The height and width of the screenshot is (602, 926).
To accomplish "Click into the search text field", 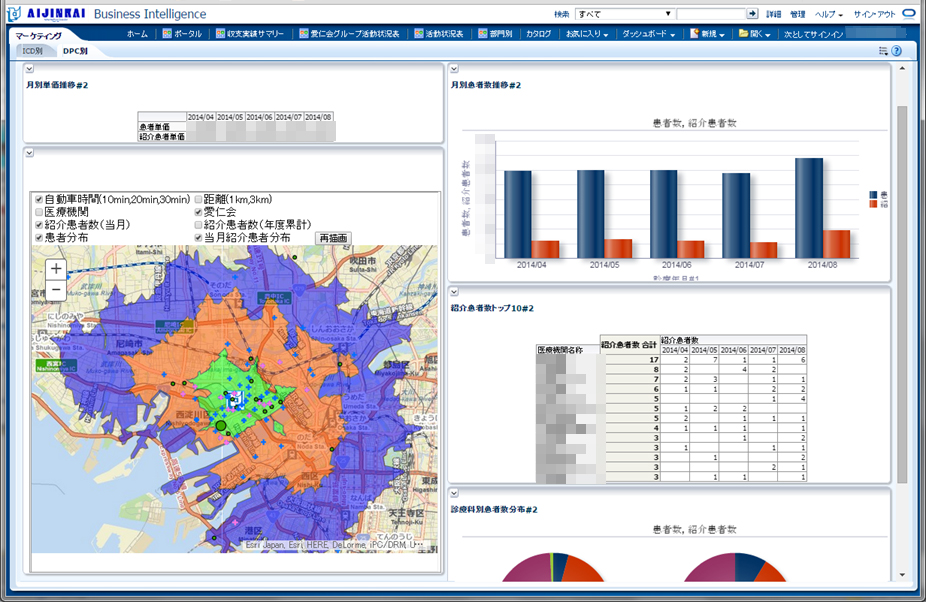I will pos(710,14).
